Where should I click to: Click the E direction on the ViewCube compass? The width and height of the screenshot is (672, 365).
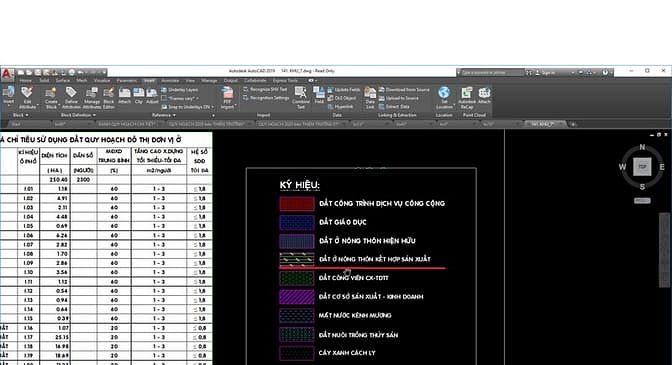point(662,167)
